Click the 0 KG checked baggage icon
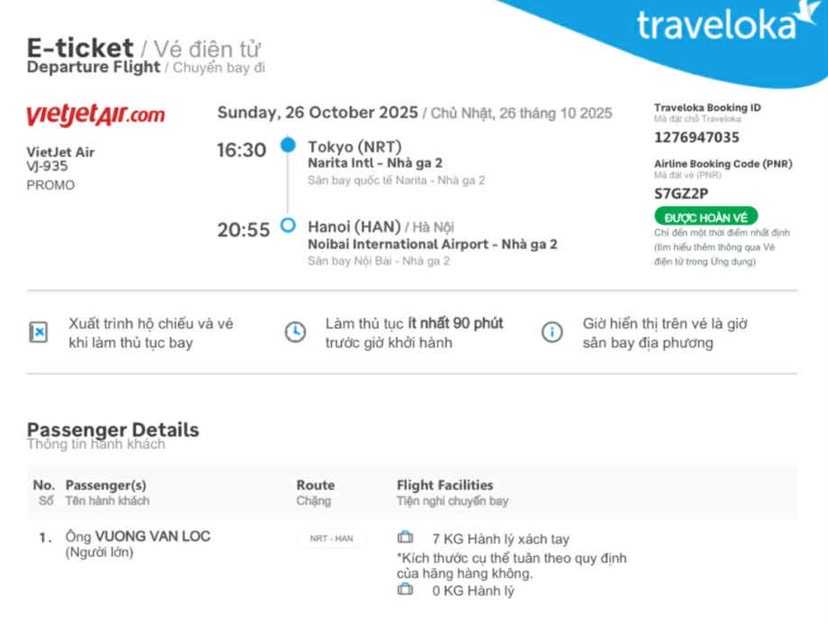 405,590
